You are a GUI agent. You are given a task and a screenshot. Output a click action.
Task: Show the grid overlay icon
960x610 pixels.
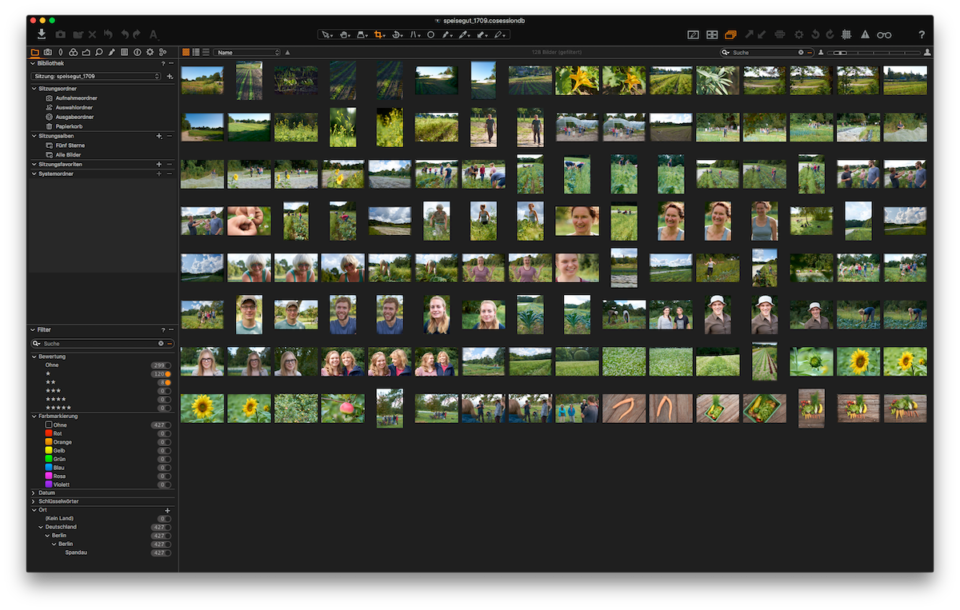coord(847,35)
